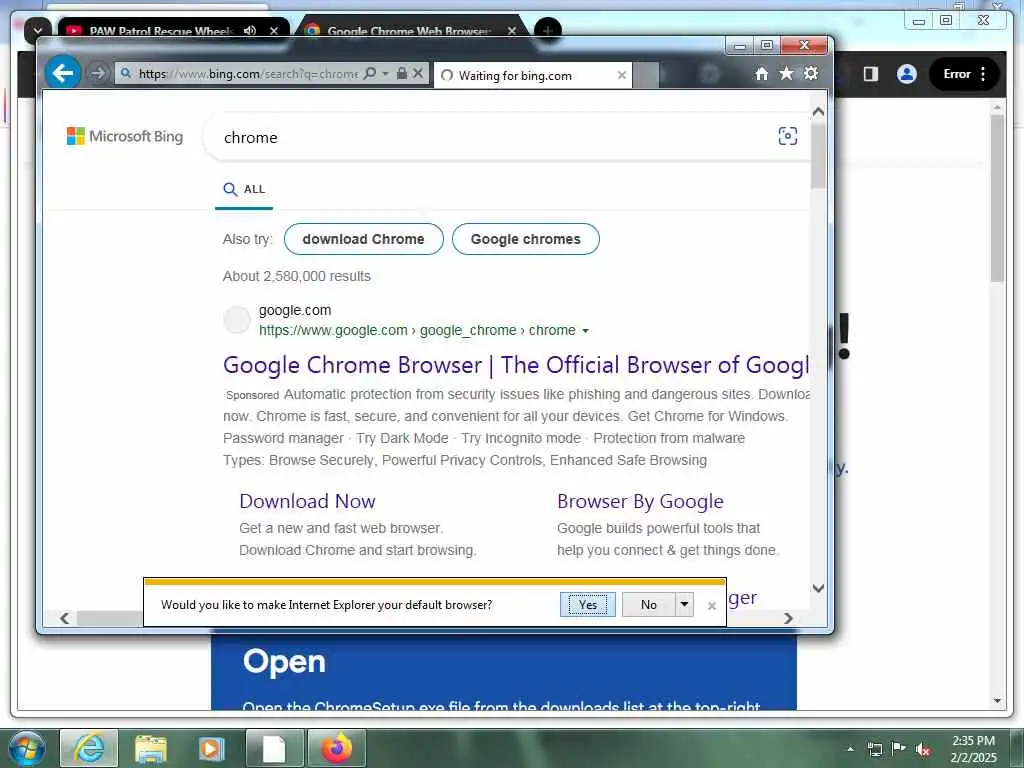Expand the dropdown arrow next to No
The width and height of the screenshot is (1024, 768).
tap(684, 605)
